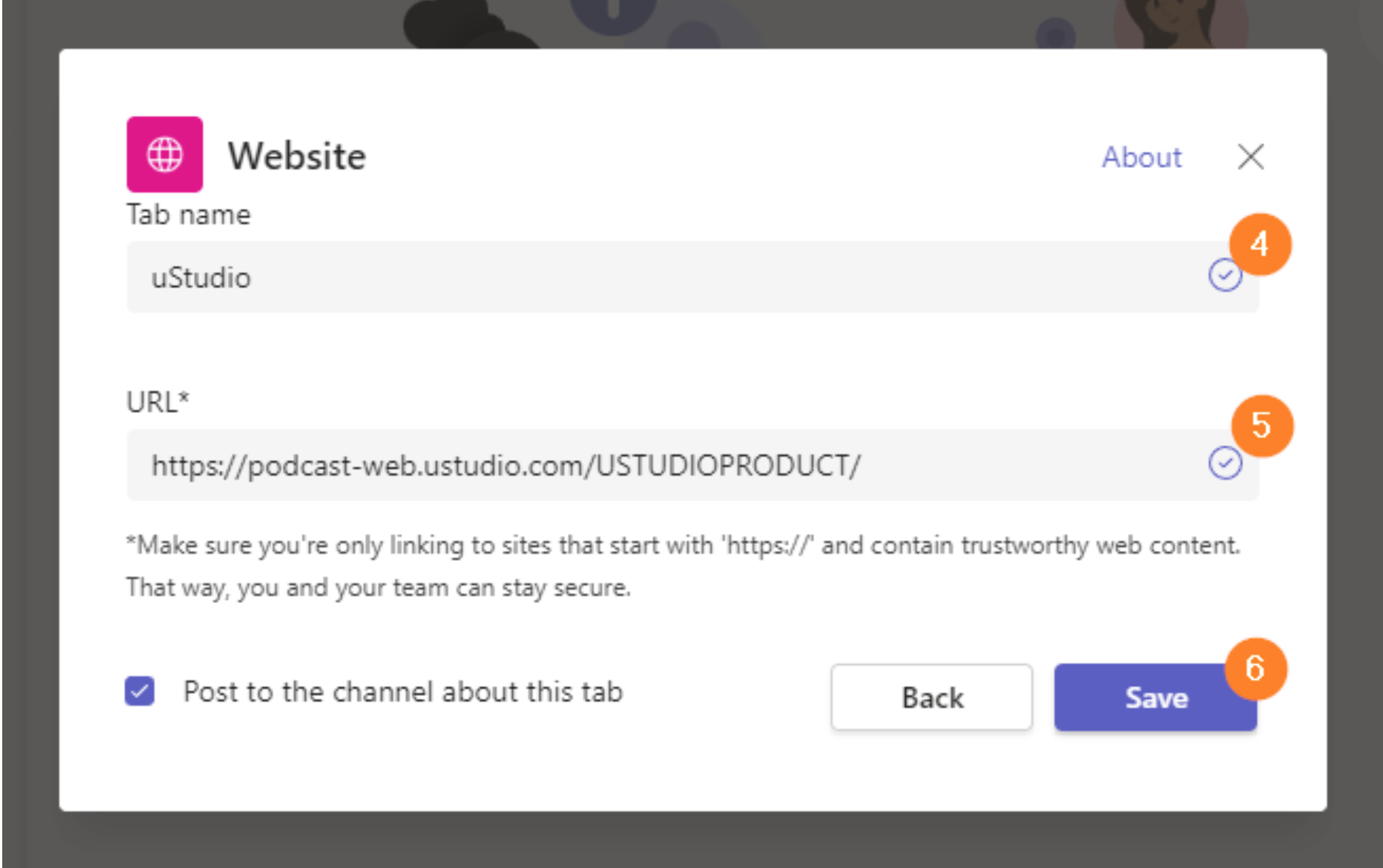
Task: Click the Tab name label
Action: point(188,215)
